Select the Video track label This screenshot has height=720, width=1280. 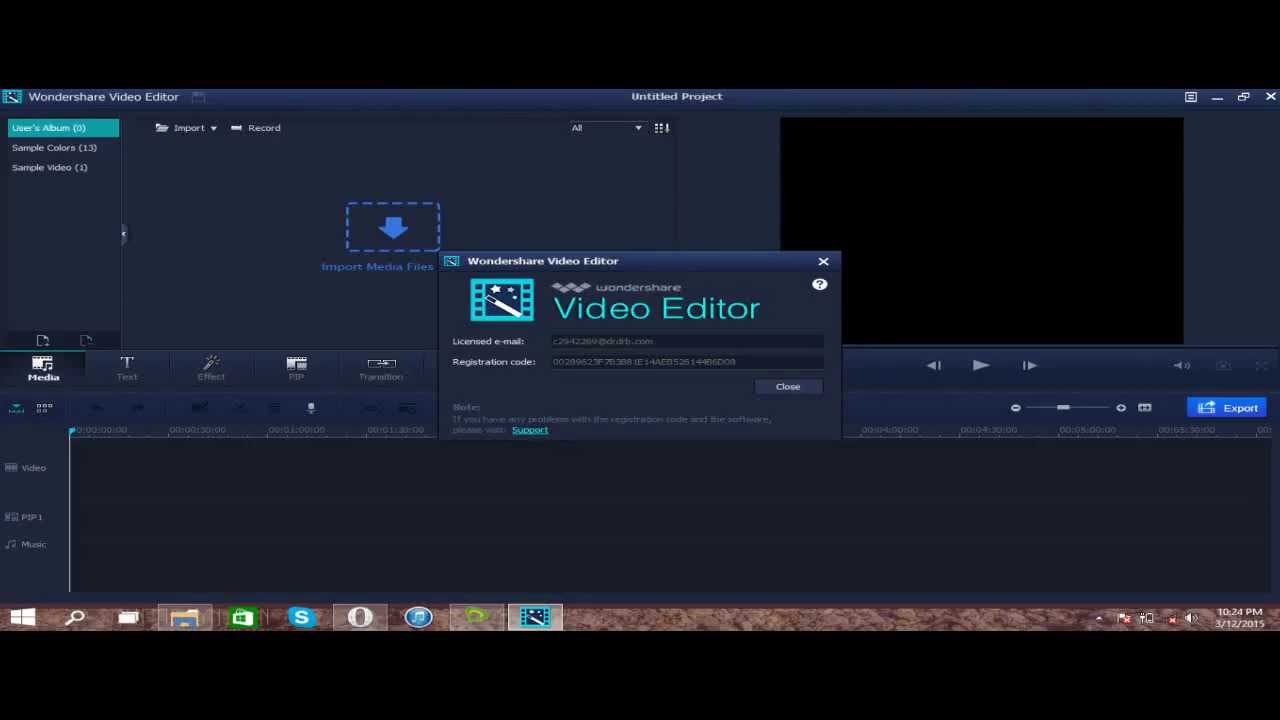point(26,468)
